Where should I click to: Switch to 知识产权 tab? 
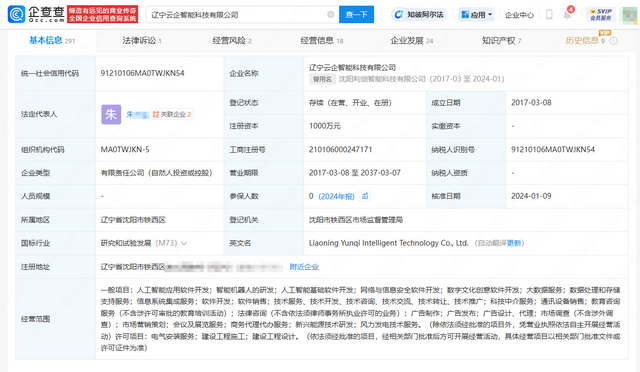501,40
